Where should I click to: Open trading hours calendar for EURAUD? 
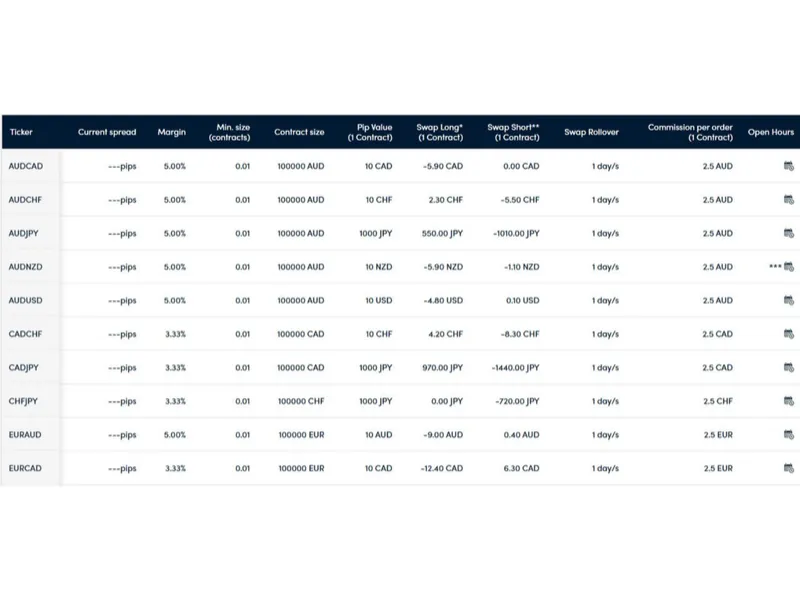(x=789, y=435)
